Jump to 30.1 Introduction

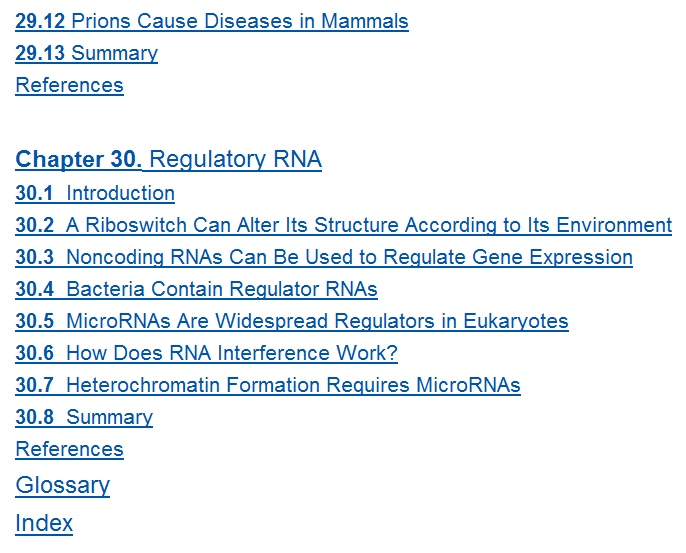click(x=120, y=193)
